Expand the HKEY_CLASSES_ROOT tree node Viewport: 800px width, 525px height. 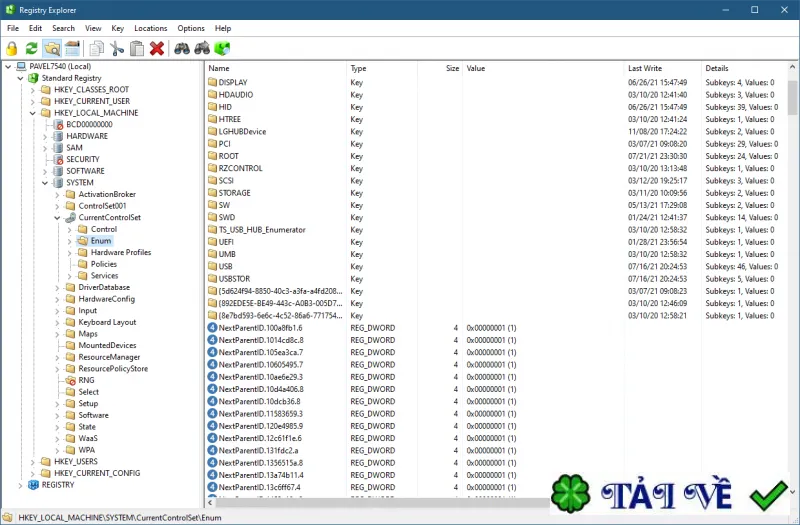[x=33, y=90]
